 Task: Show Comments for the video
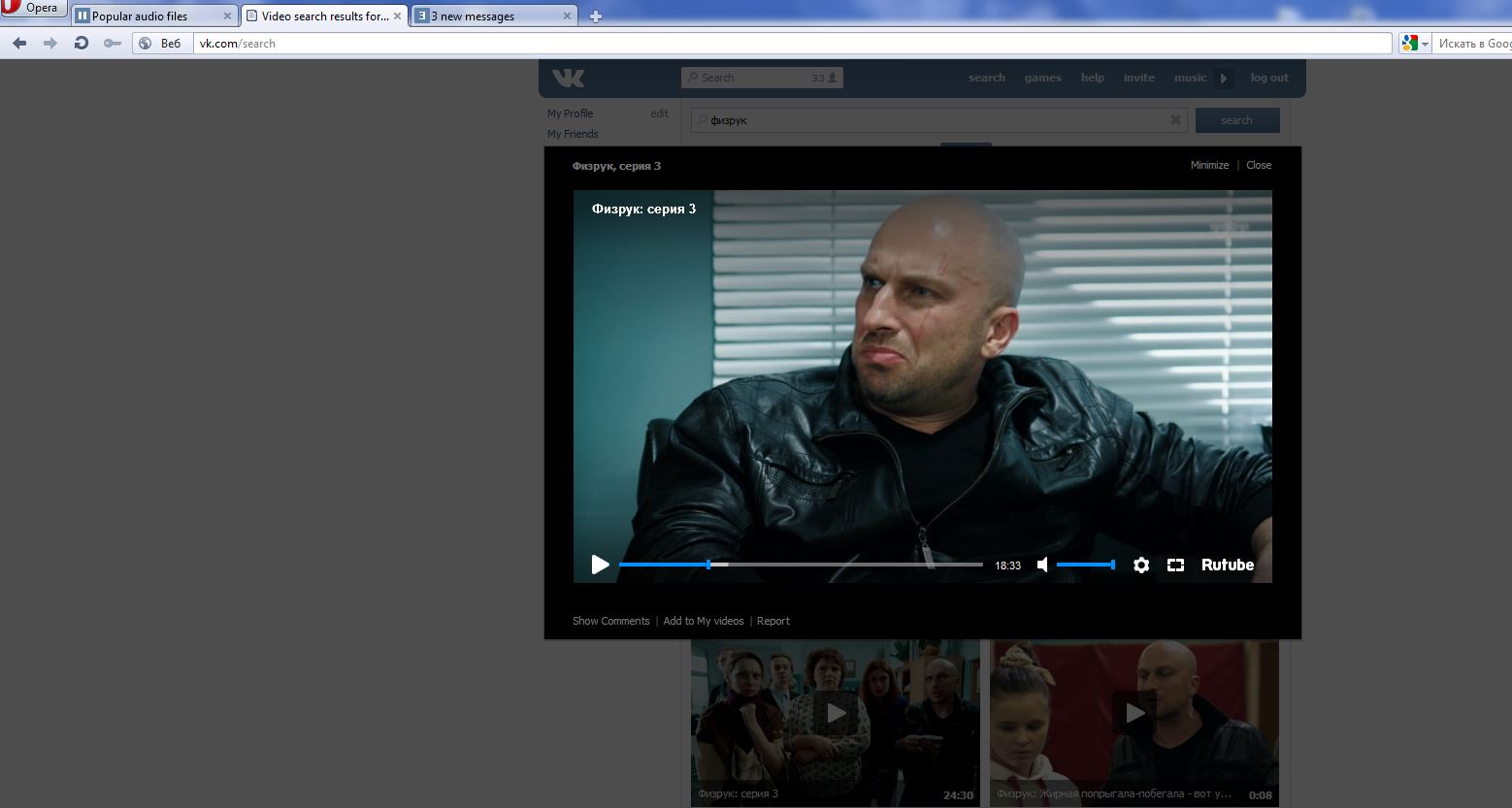coord(610,621)
